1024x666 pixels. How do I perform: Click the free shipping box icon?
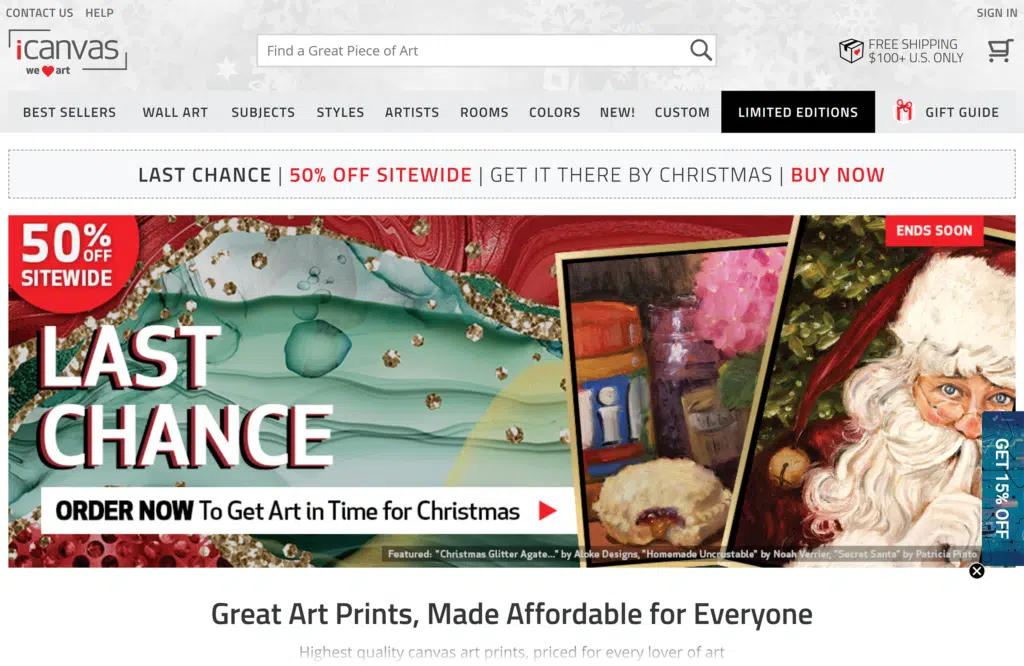851,50
